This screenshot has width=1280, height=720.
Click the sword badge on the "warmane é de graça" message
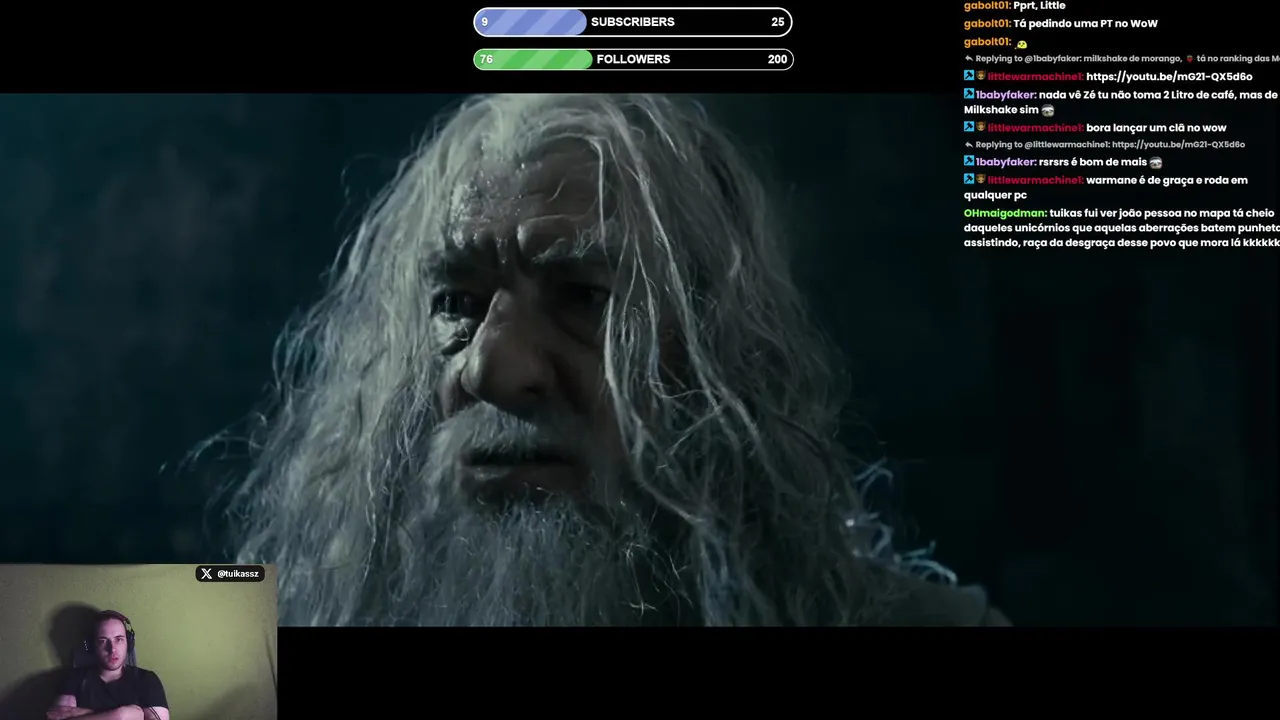point(969,179)
